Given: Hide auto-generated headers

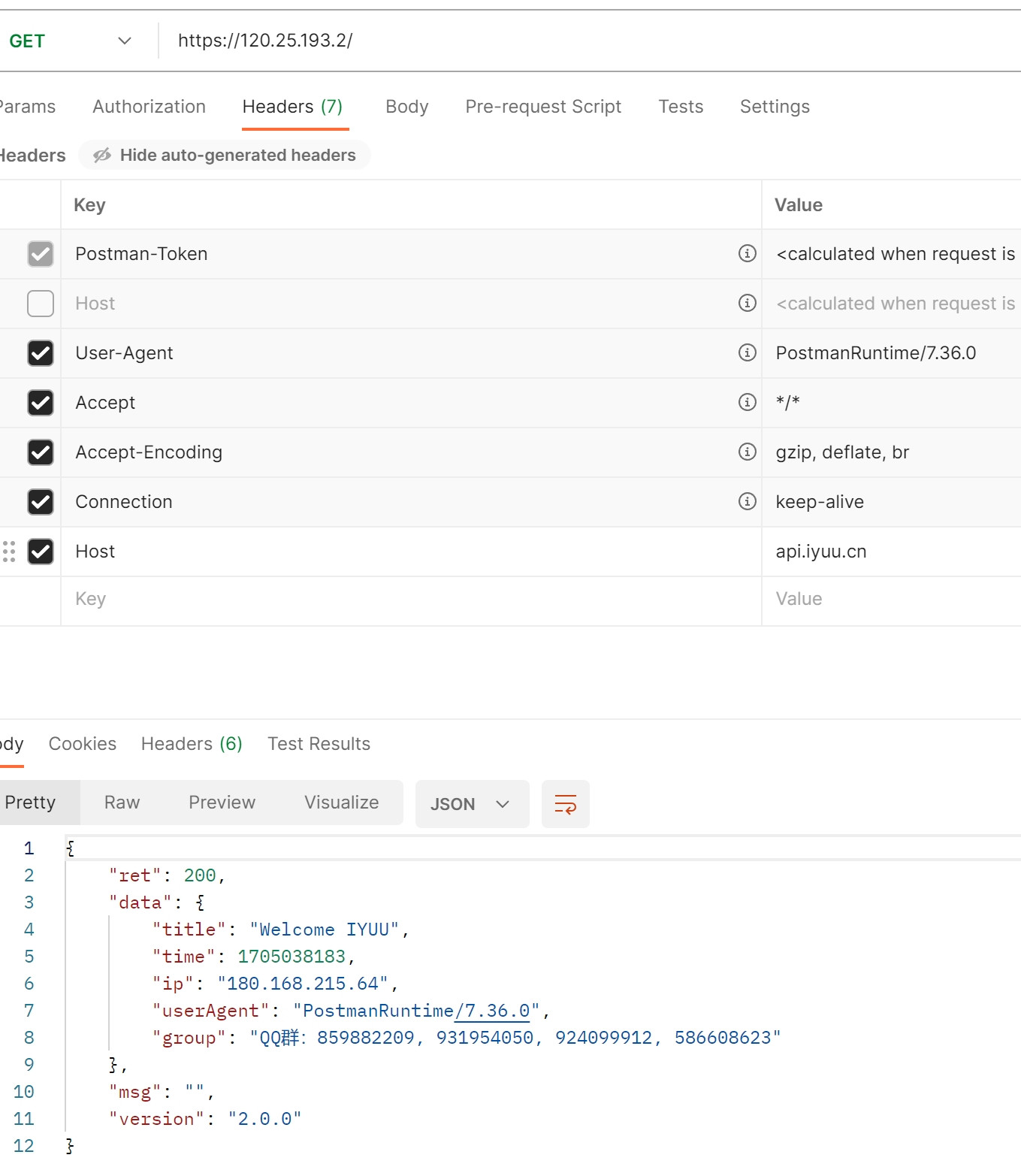Looking at the screenshot, I should click(225, 156).
